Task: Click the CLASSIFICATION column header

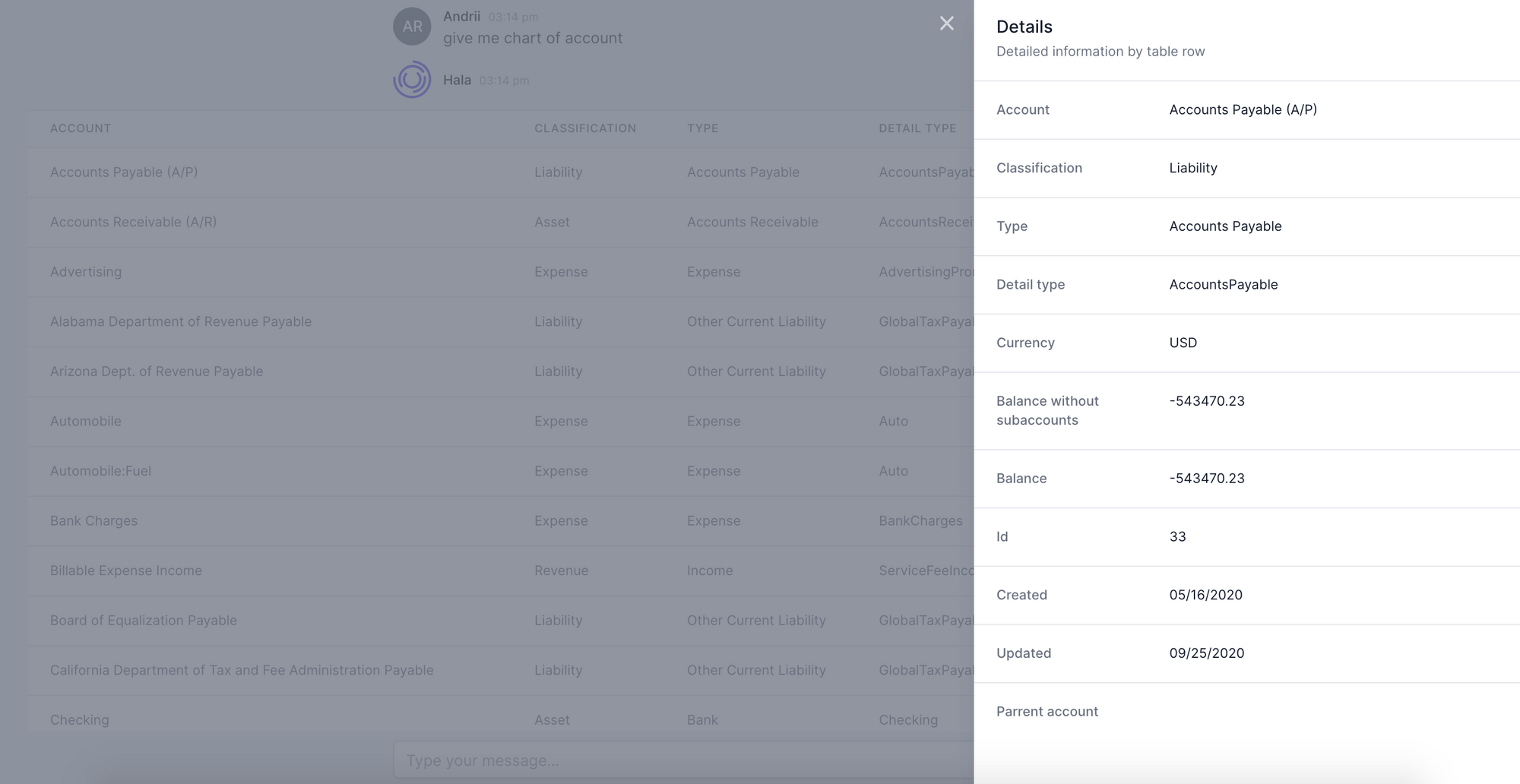Action: (585, 128)
